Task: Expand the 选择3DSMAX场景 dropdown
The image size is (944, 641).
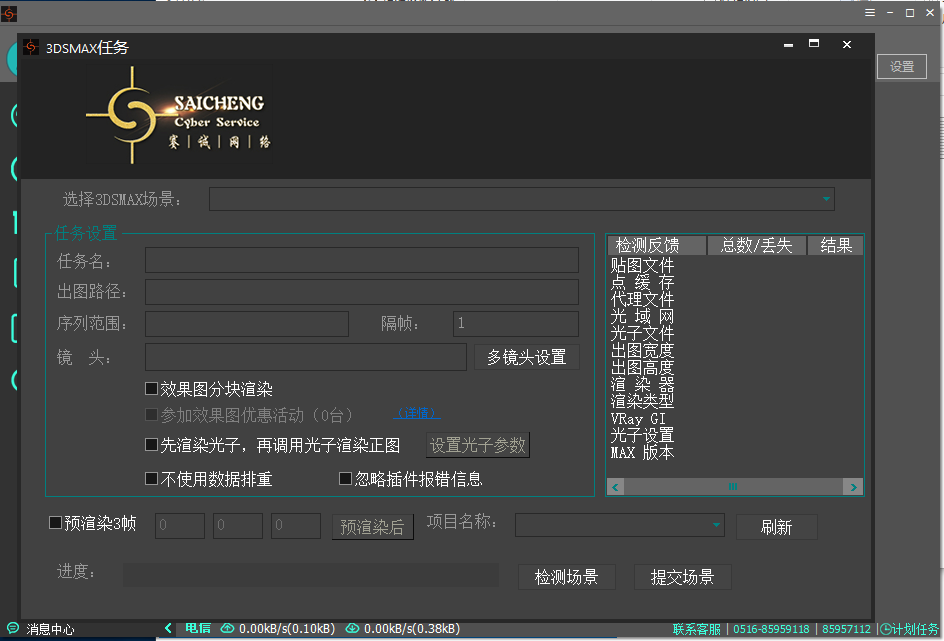Action: coord(826,199)
